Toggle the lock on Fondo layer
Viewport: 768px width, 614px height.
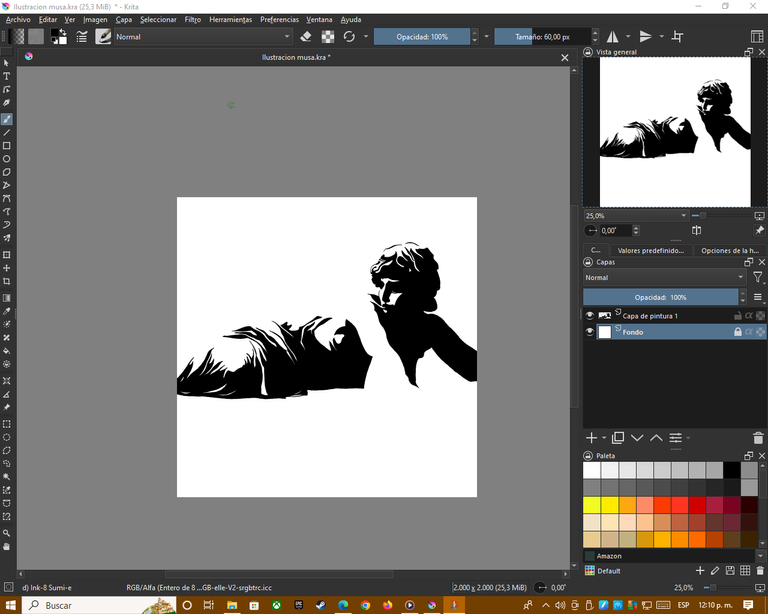(738, 332)
